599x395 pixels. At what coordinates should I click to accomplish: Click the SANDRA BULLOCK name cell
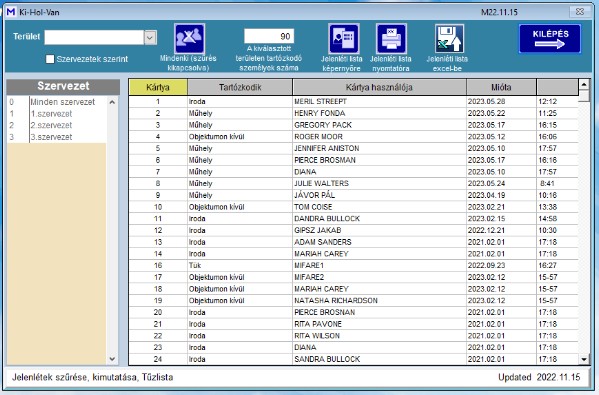pos(379,359)
